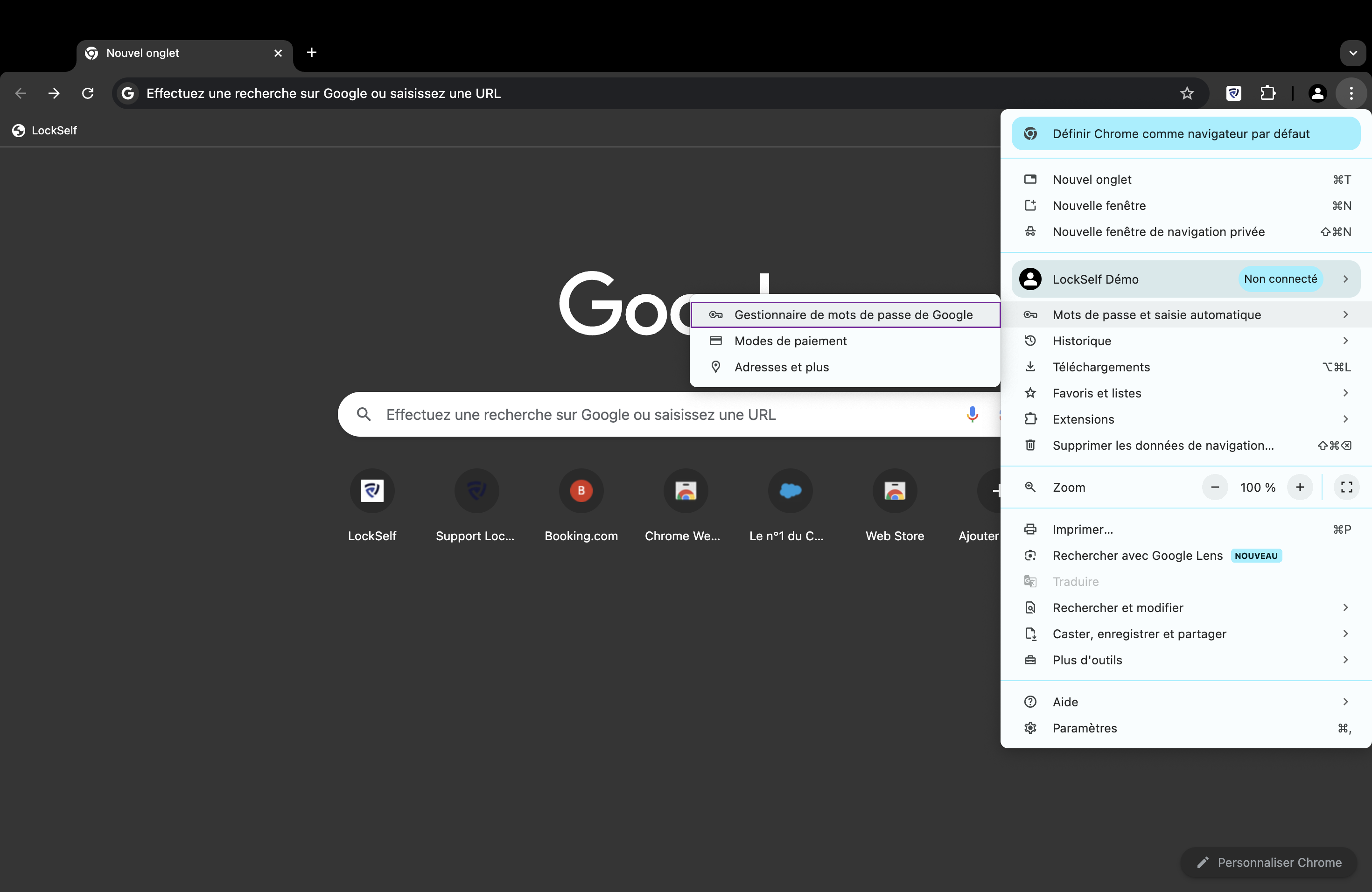The width and height of the screenshot is (1372, 892).
Task: Open the tab search dropdown arrow
Action: click(1352, 53)
